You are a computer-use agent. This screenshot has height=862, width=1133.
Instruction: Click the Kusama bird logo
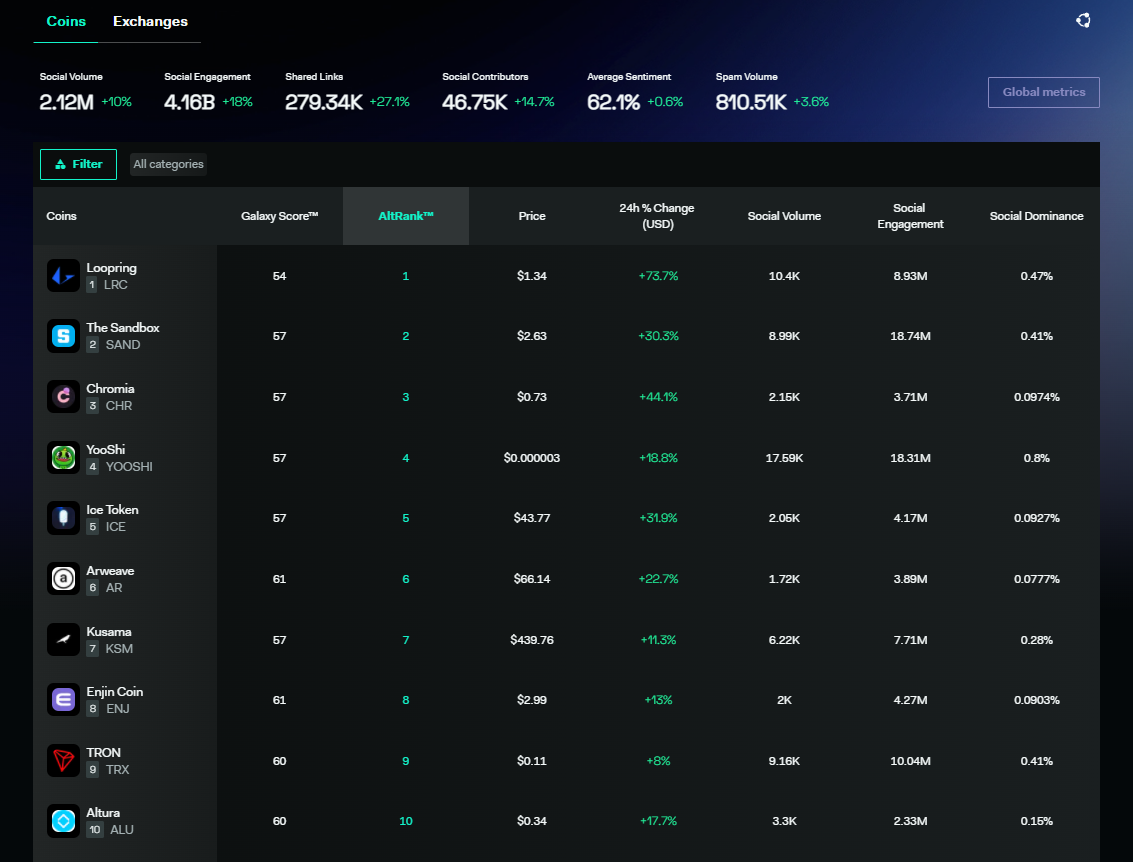coord(63,639)
